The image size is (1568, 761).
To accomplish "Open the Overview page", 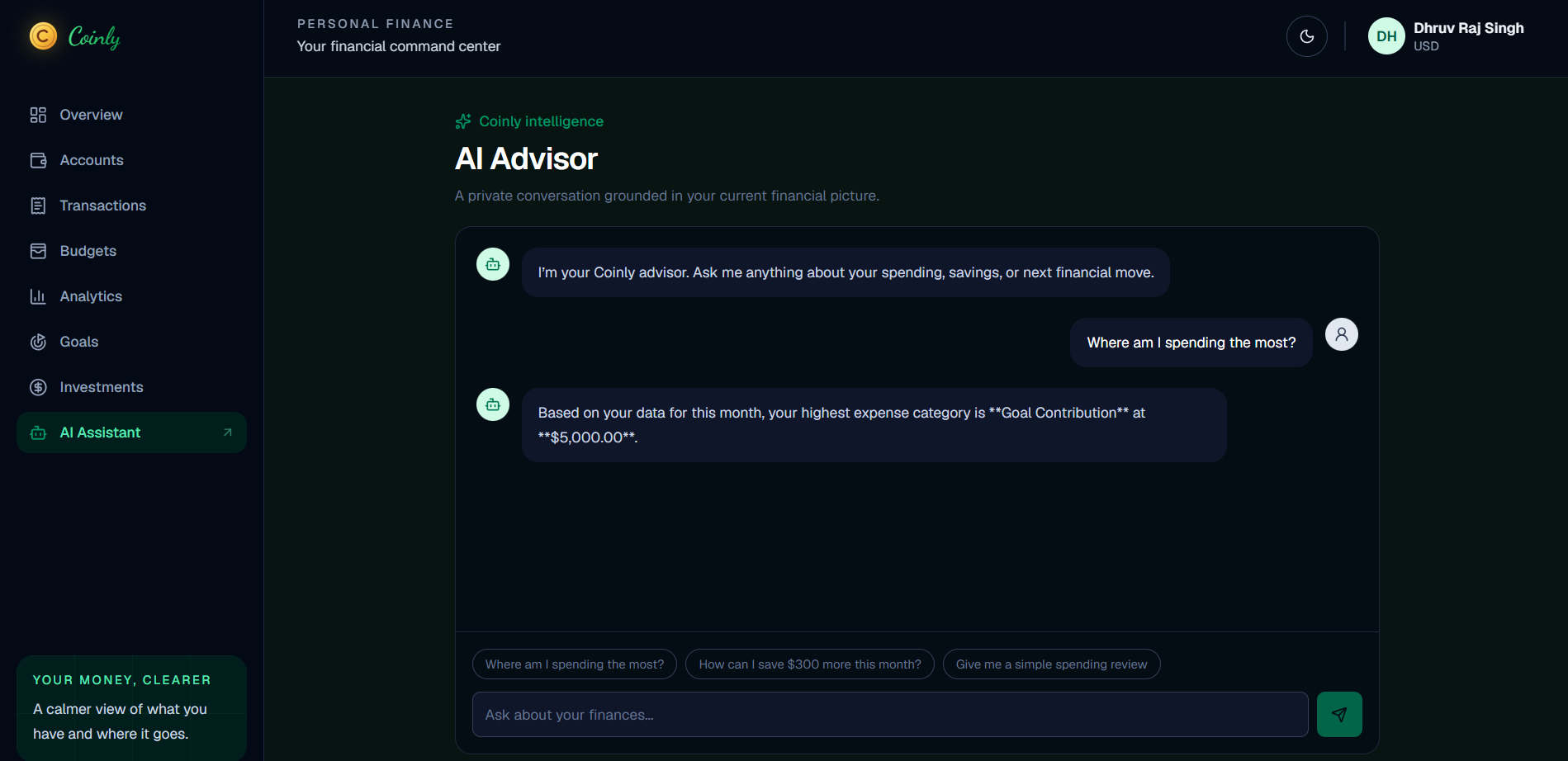I will (x=131, y=115).
